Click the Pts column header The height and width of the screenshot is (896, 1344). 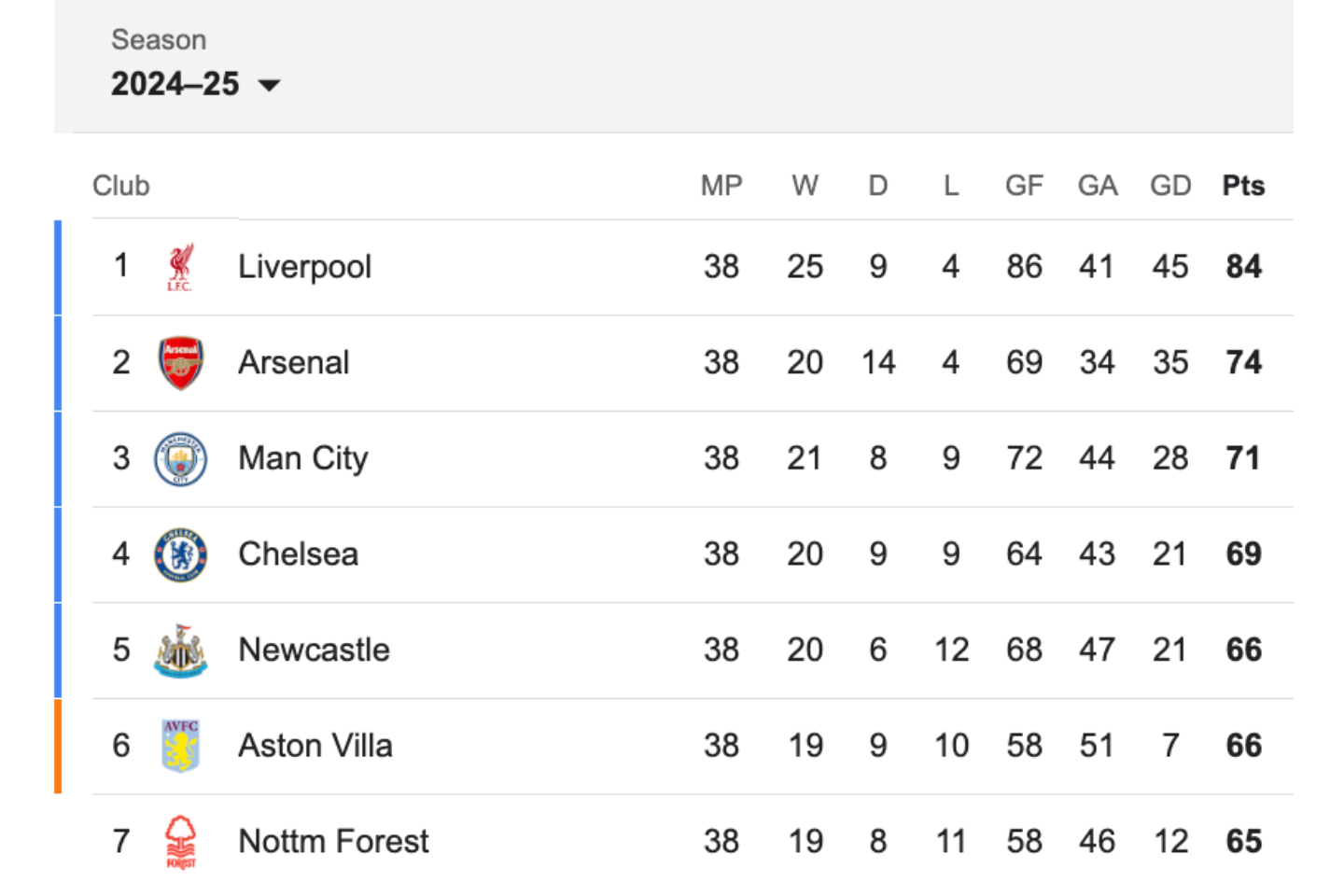(x=1243, y=186)
